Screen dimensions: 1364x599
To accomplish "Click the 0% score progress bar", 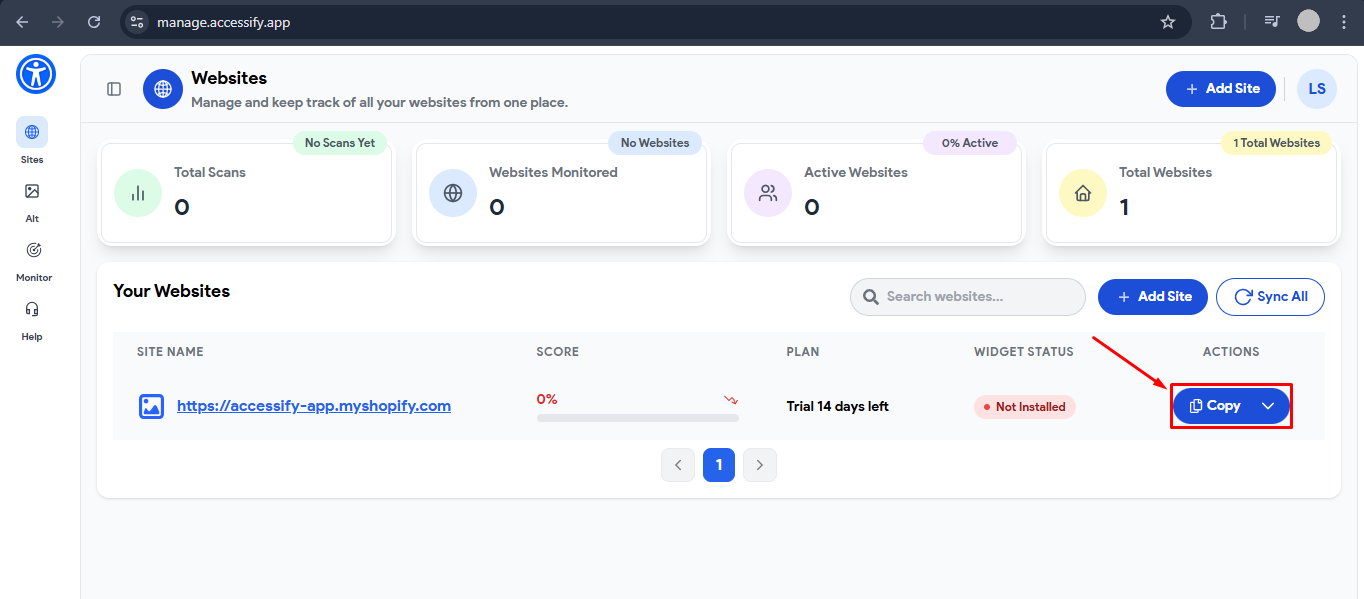I will point(637,416).
